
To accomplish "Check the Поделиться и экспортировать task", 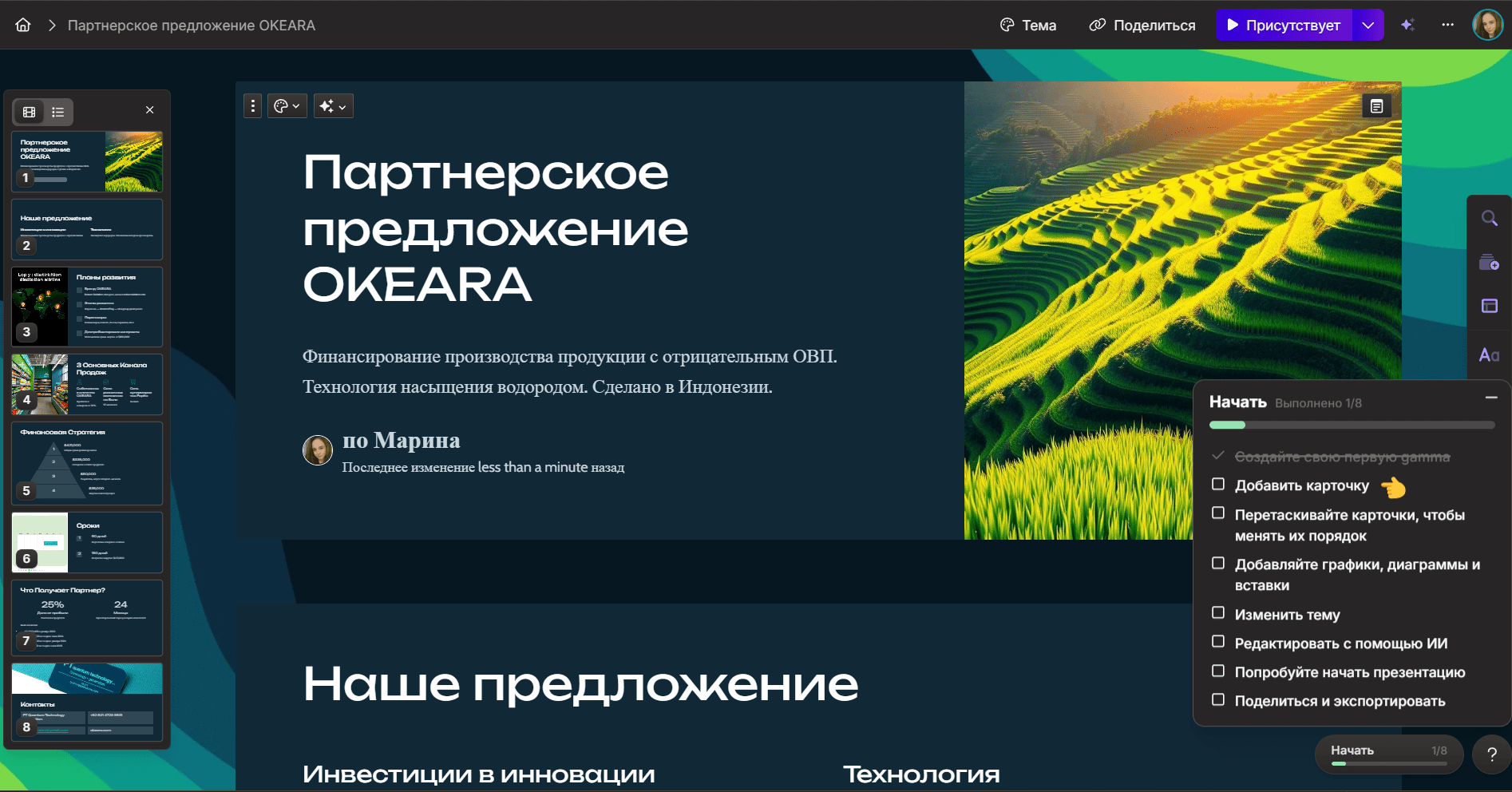I will point(1218,699).
